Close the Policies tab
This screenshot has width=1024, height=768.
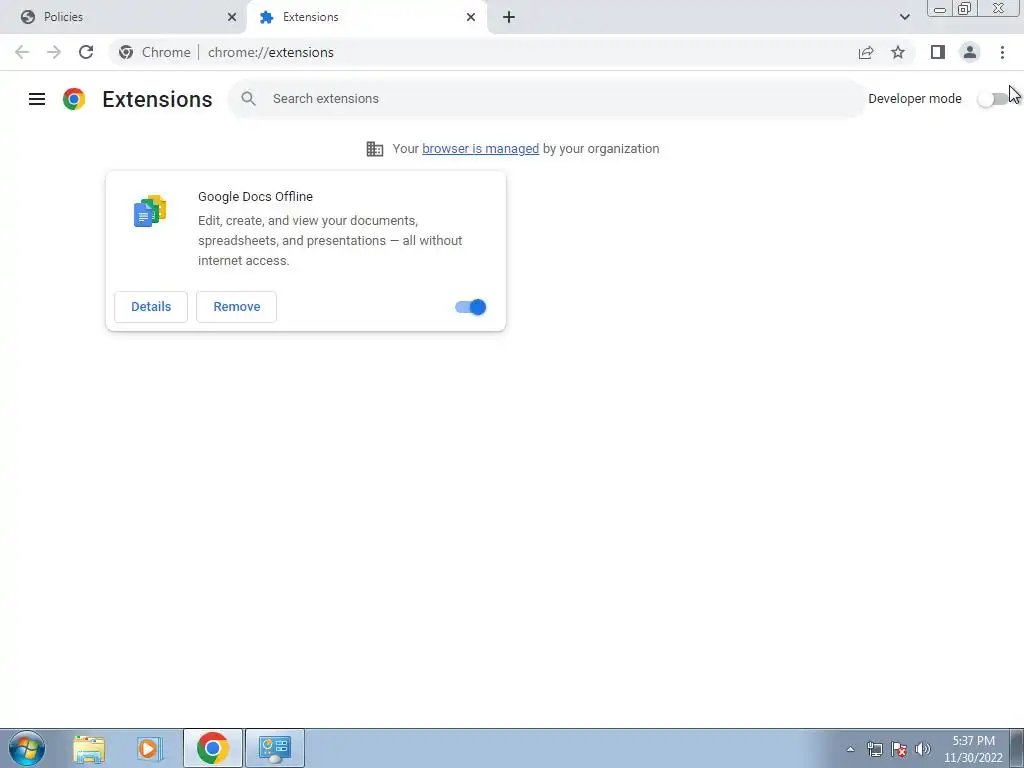(232, 17)
